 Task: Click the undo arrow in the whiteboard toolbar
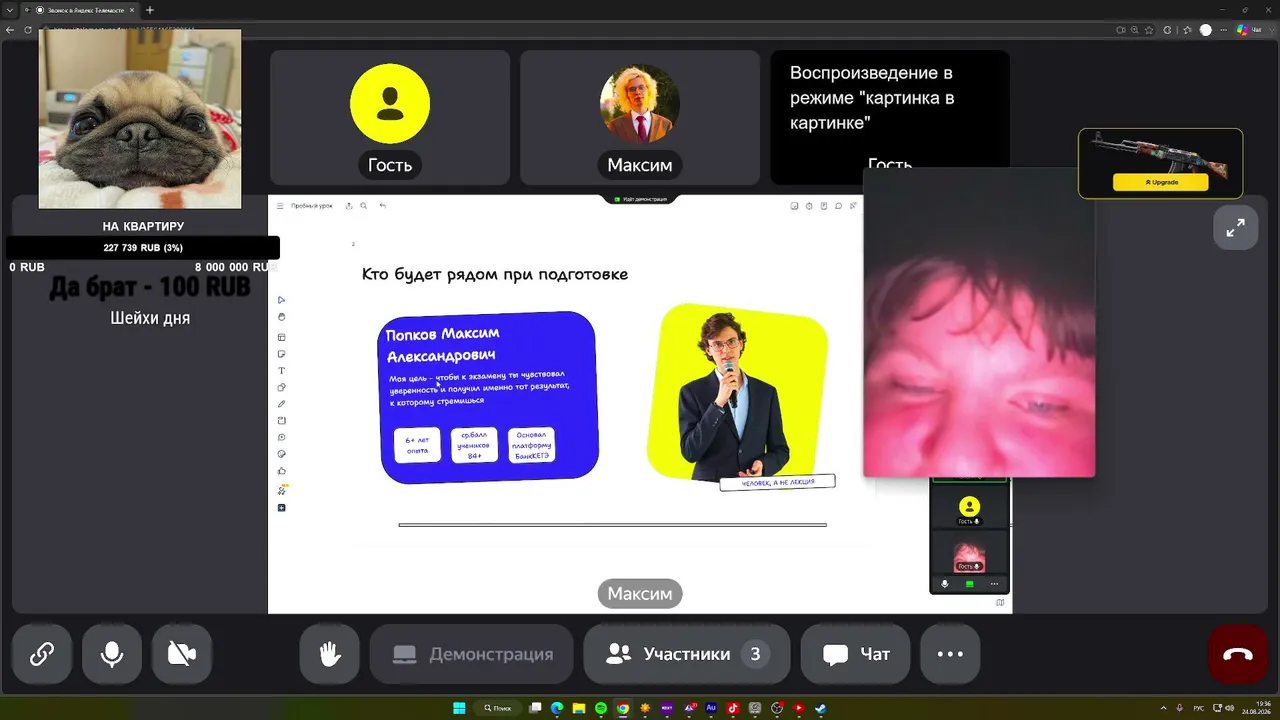click(x=382, y=206)
